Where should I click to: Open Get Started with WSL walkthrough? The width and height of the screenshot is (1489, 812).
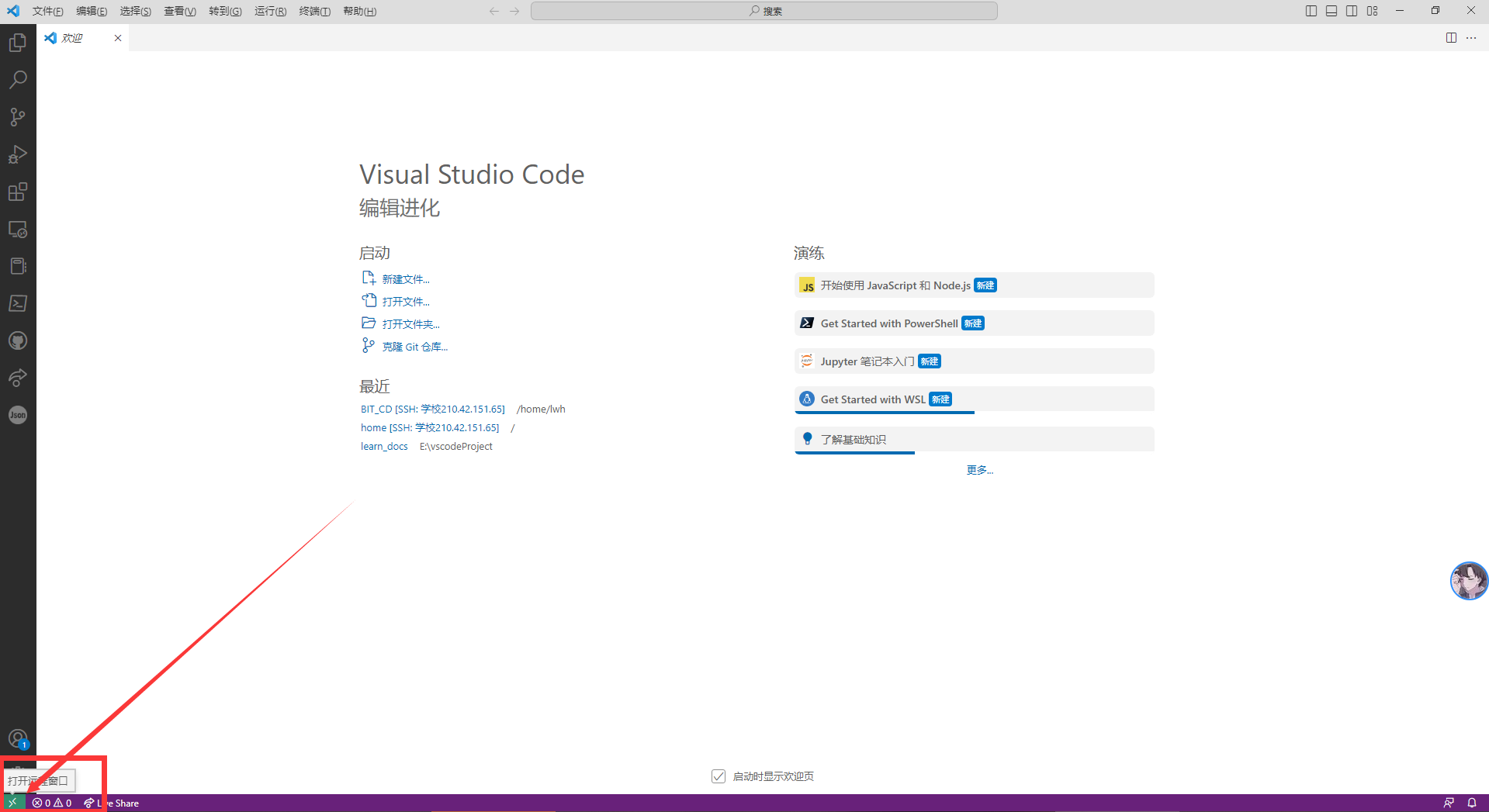(974, 399)
